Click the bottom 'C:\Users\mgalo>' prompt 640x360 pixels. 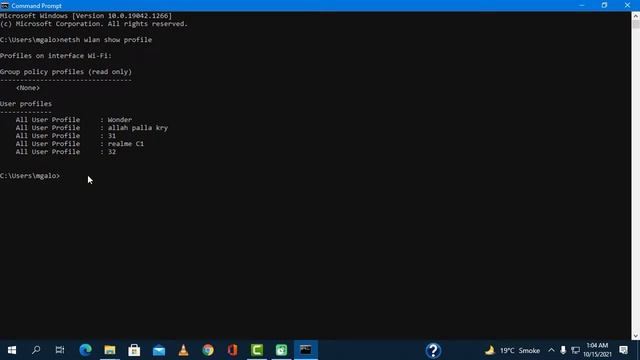point(30,176)
